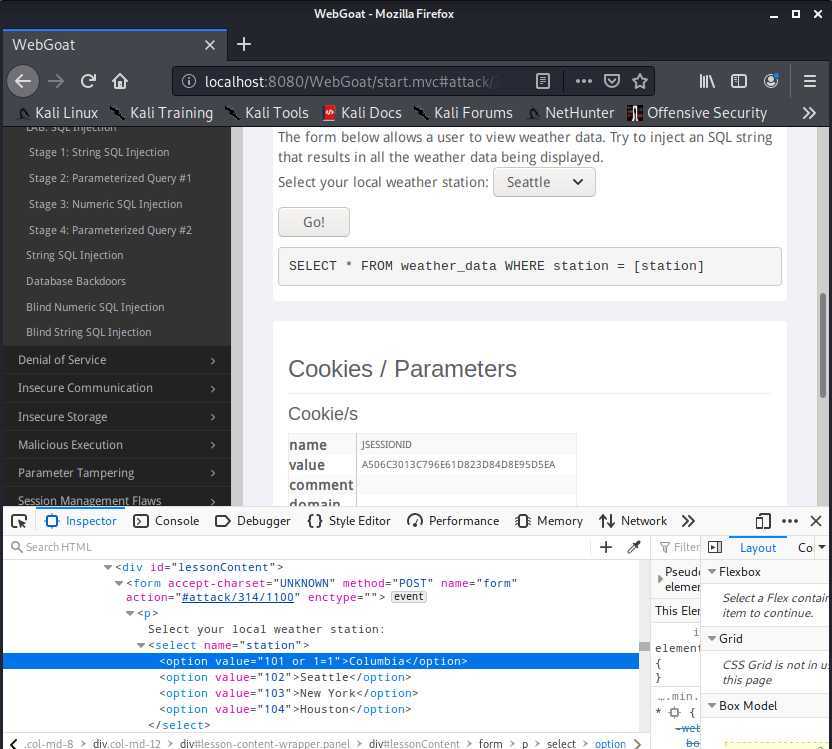Open page actions three-dot menu in address bar
The width and height of the screenshot is (832, 749).
tap(583, 81)
